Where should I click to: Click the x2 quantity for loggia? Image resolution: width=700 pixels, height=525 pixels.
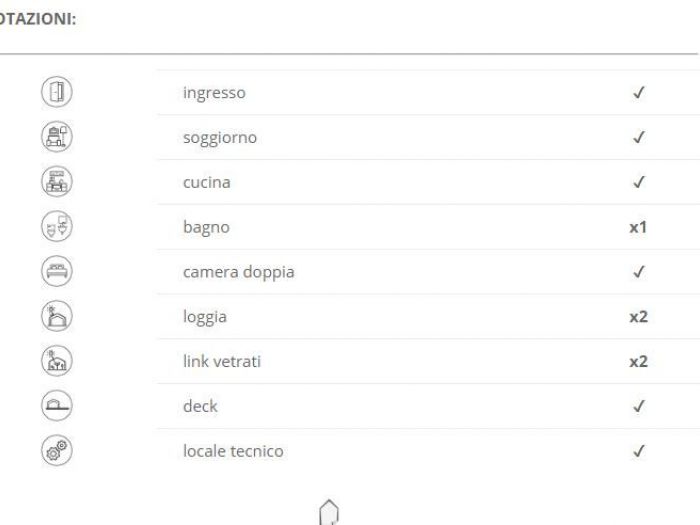(638, 317)
